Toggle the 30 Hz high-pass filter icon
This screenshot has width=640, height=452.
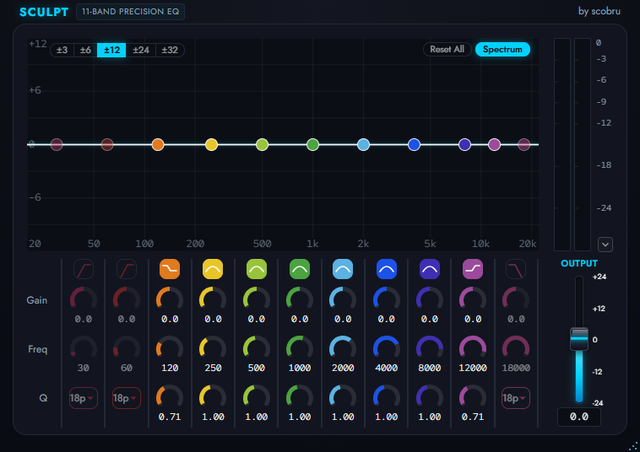tap(83, 269)
